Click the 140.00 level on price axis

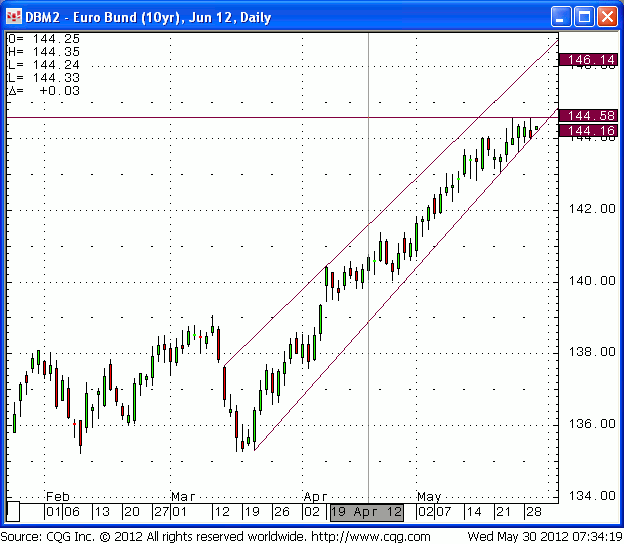tap(590, 280)
